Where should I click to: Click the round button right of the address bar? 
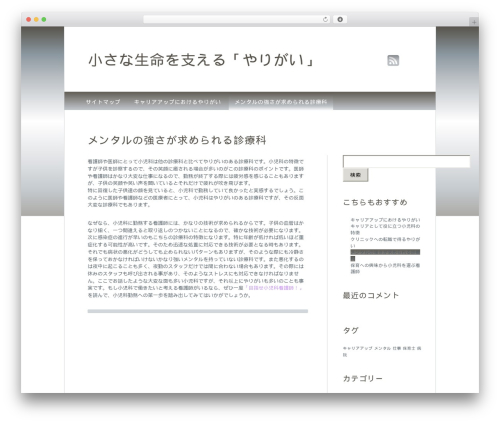(x=340, y=19)
